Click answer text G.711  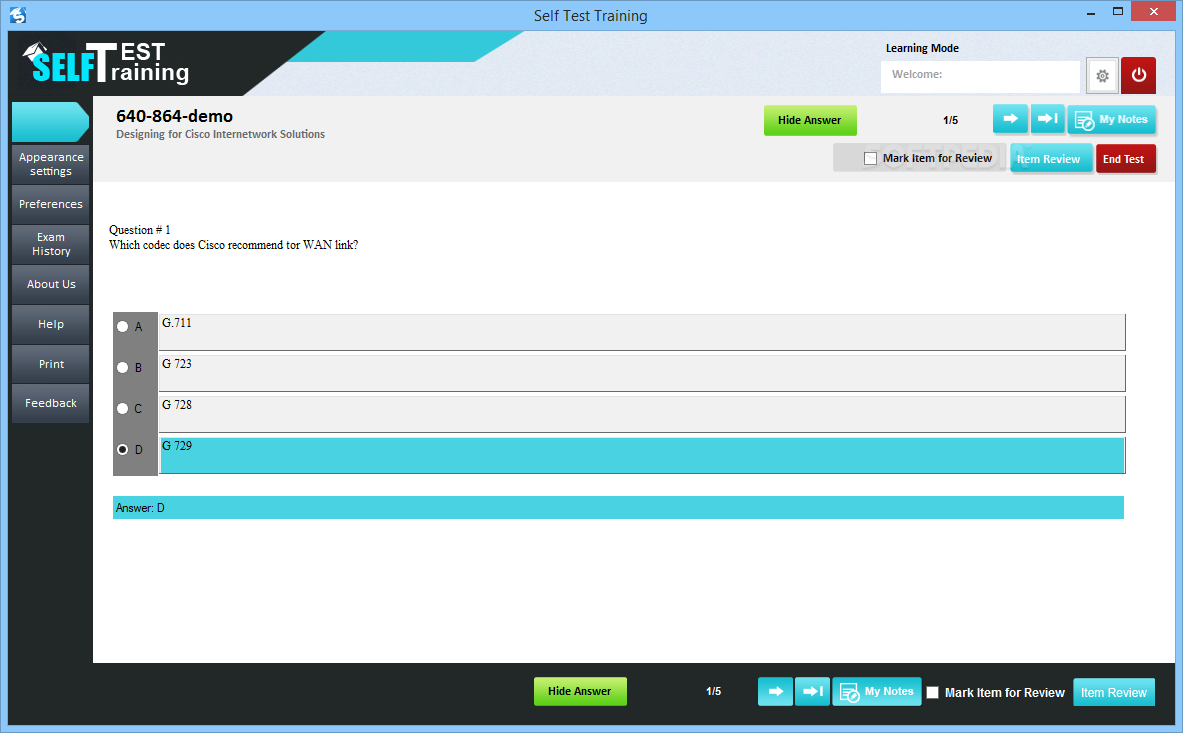pyautogui.click(x=177, y=323)
